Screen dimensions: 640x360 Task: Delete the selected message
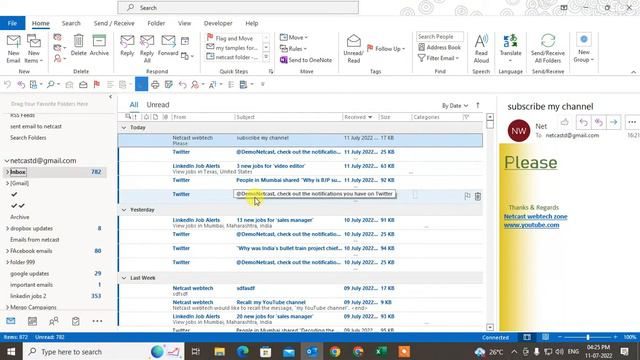(x=78, y=45)
